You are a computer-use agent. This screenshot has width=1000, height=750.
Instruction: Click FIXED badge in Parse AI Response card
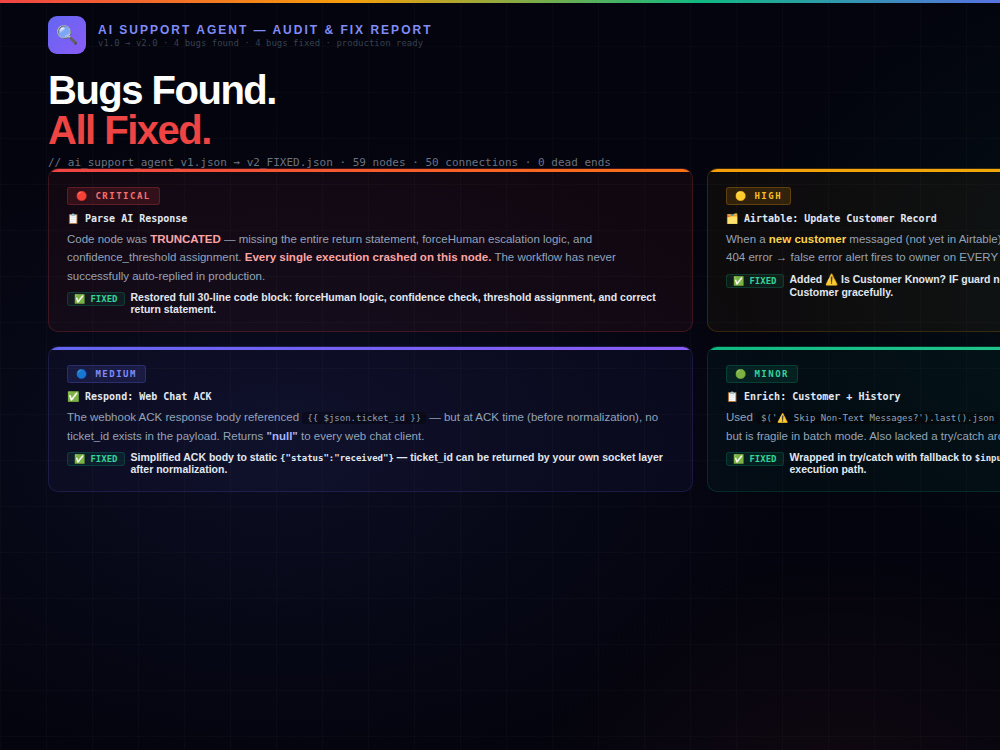pyautogui.click(x=96, y=298)
